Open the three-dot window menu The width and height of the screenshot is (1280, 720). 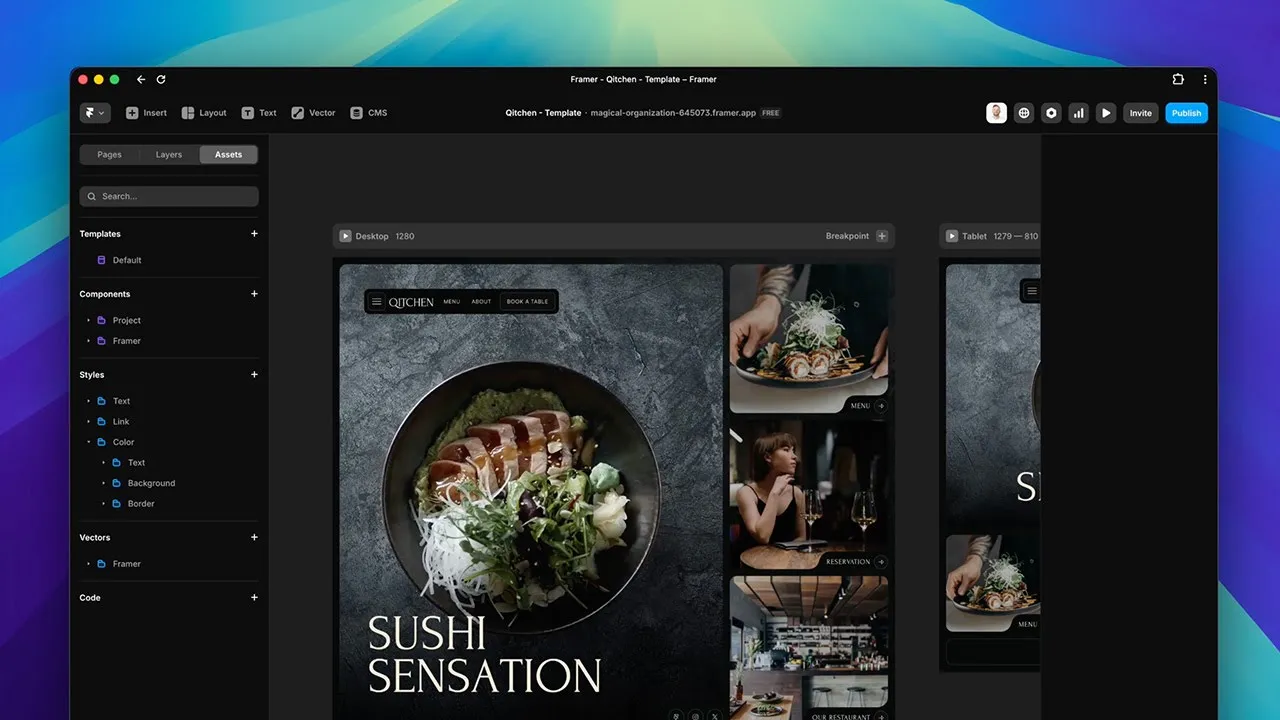[1205, 79]
